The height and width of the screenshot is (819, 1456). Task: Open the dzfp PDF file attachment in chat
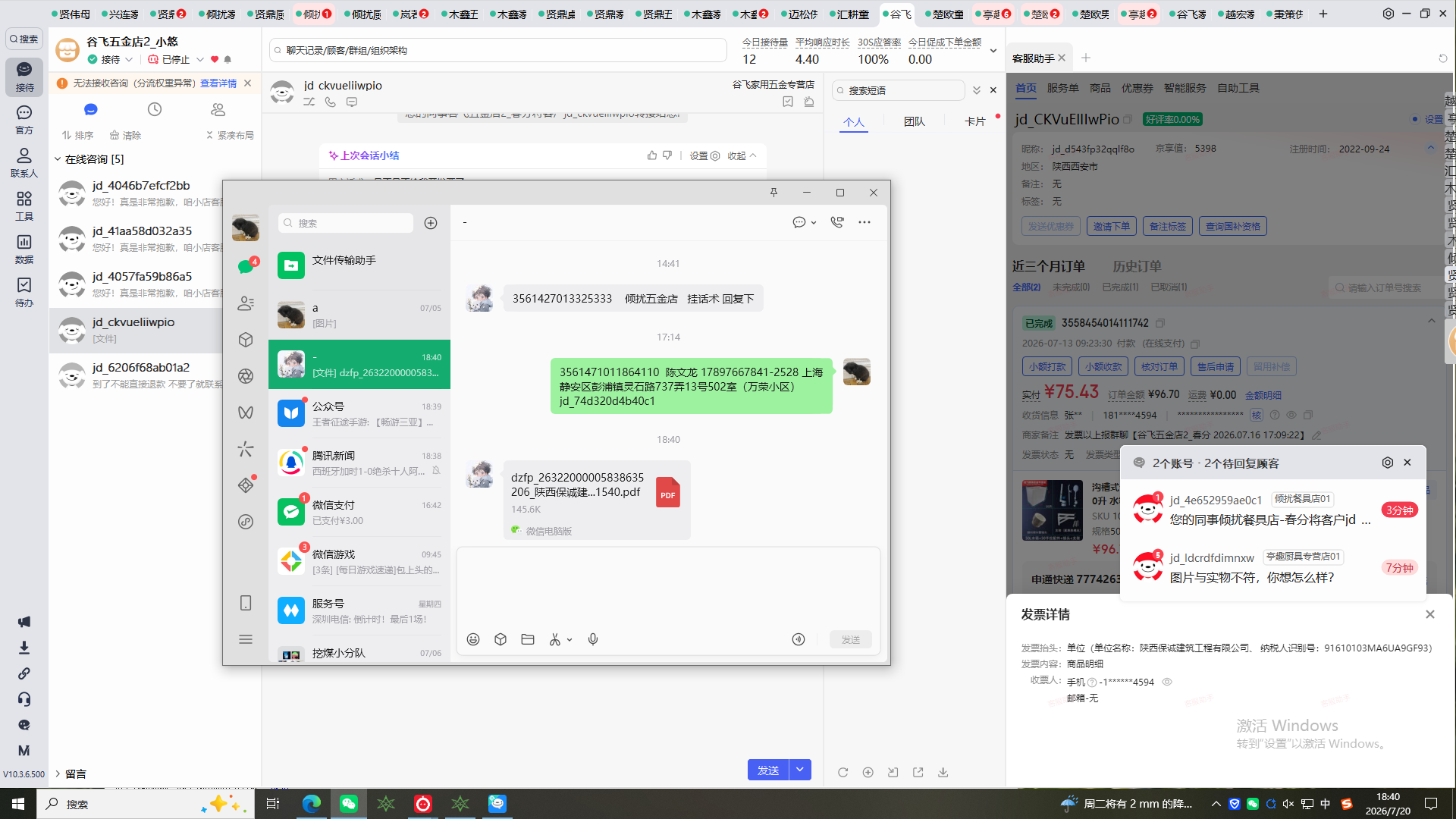click(x=597, y=500)
